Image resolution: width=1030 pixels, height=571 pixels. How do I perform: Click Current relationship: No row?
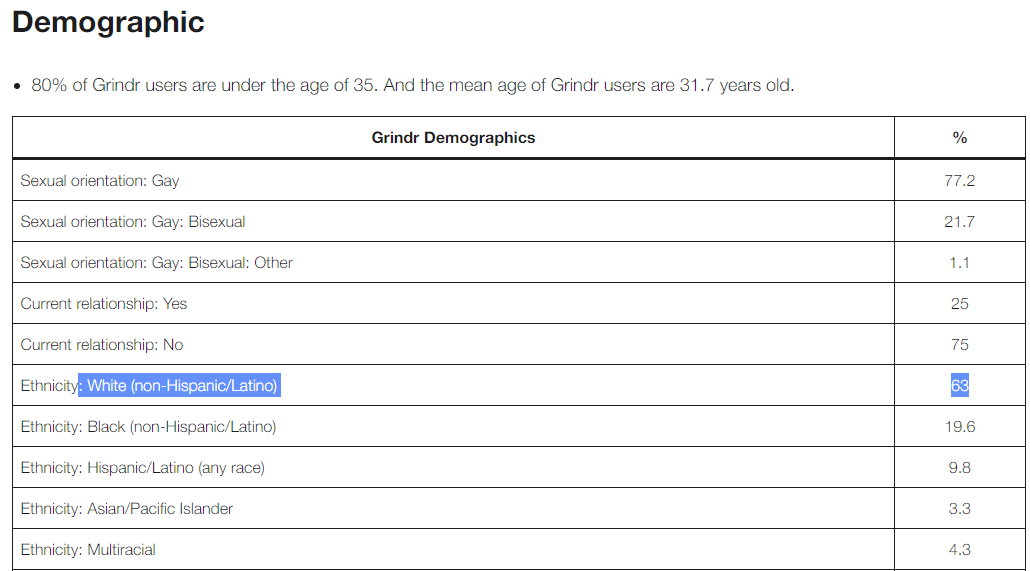click(102, 345)
